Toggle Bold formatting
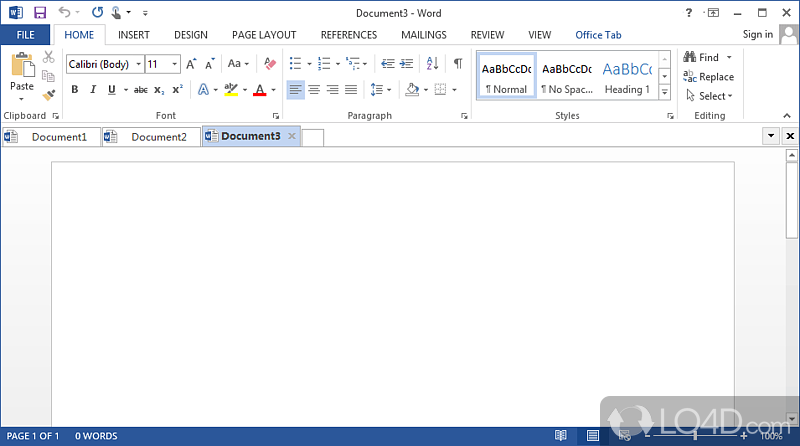Image resolution: width=800 pixels, height=446 pixels. [x=75, y=90]
